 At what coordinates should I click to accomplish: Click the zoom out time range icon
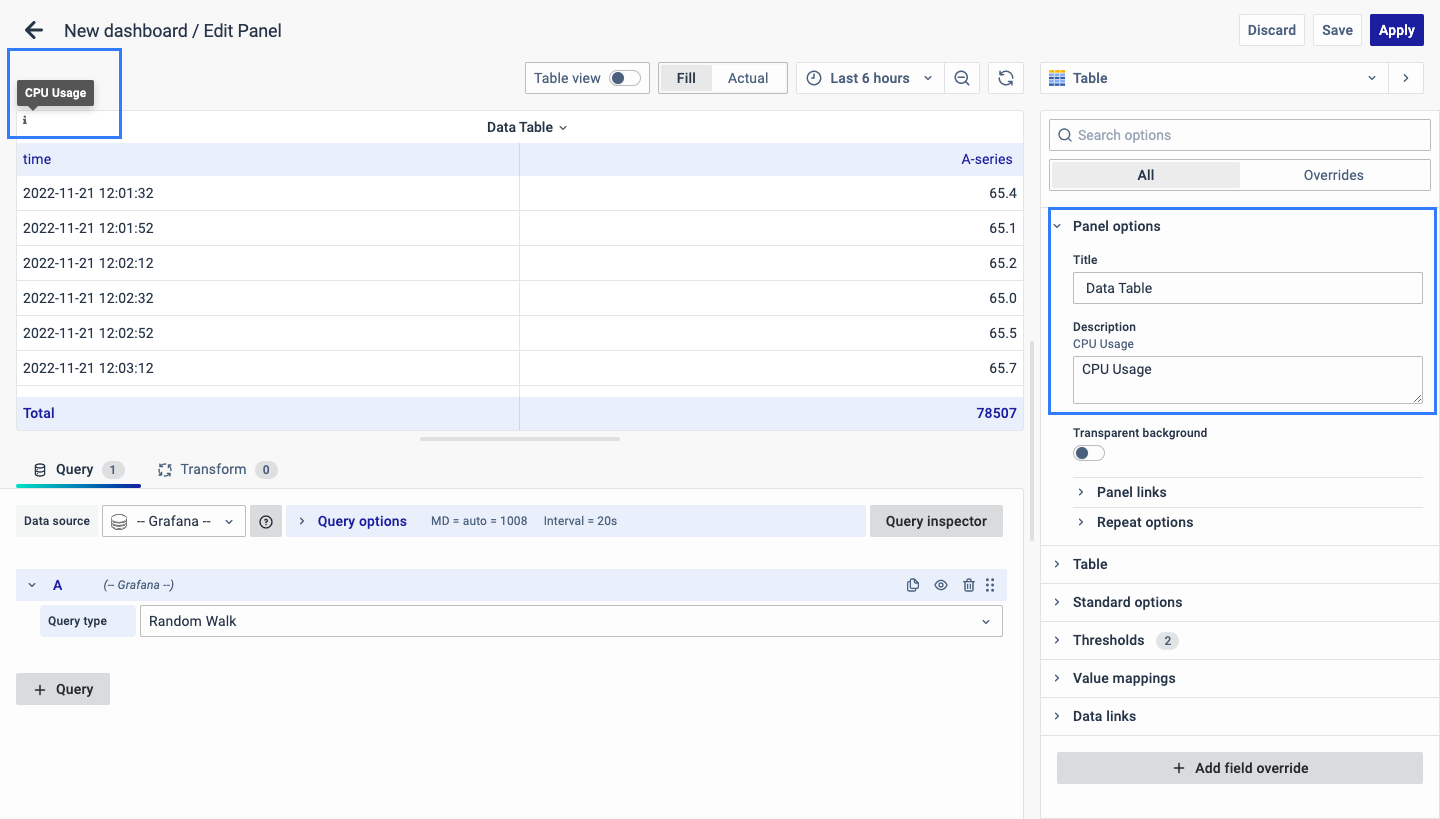tap(961, 78)
